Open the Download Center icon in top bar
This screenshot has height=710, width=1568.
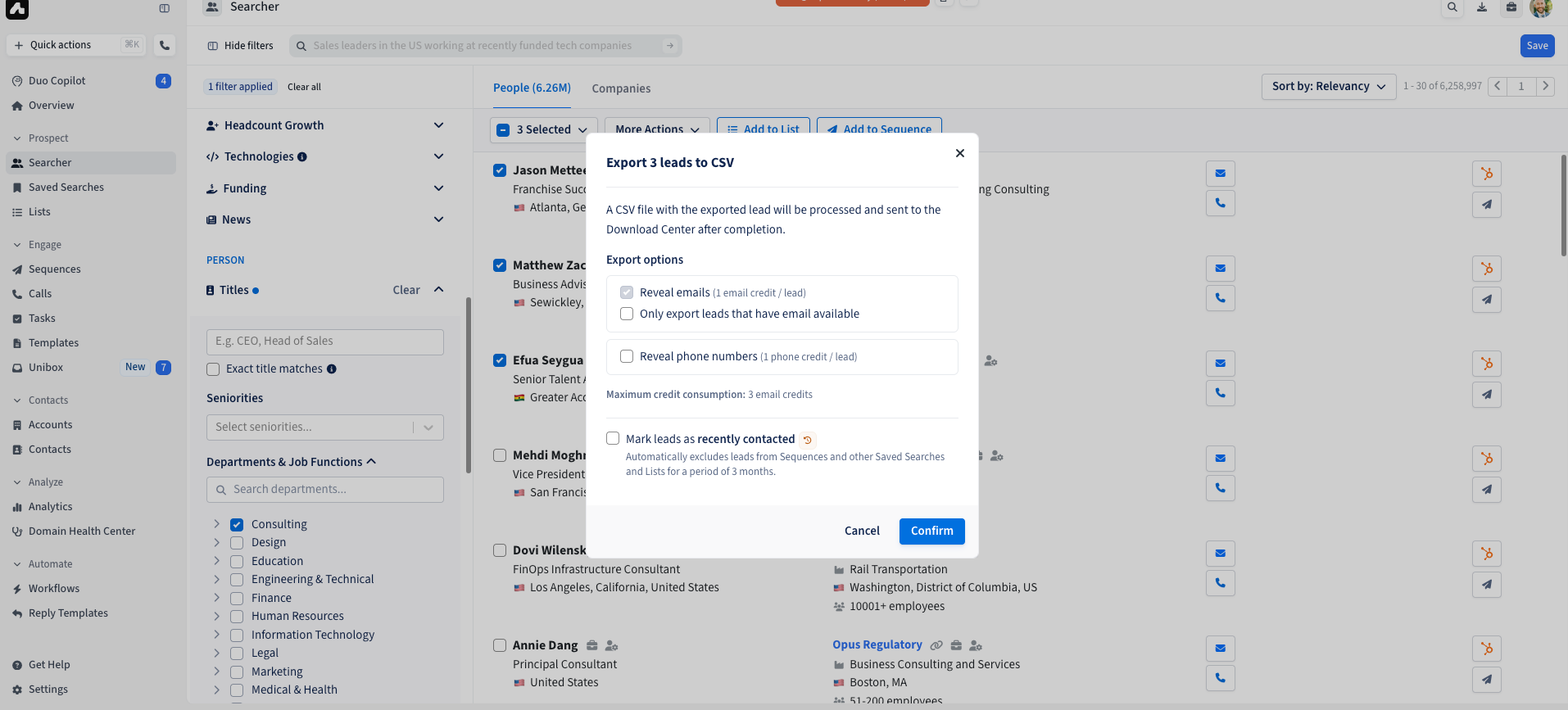coord(1482,7)
